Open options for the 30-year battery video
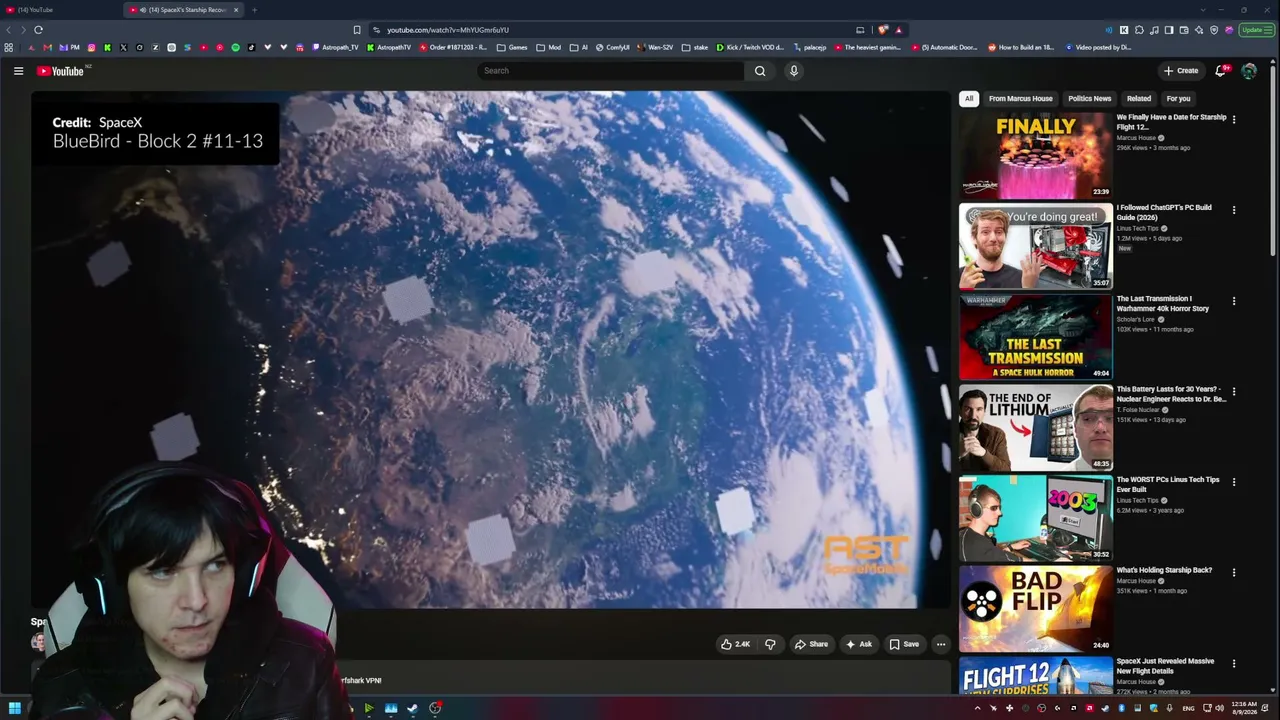Image resolution: width=1280 pixels, height=720 pixels. [1234, 392]
